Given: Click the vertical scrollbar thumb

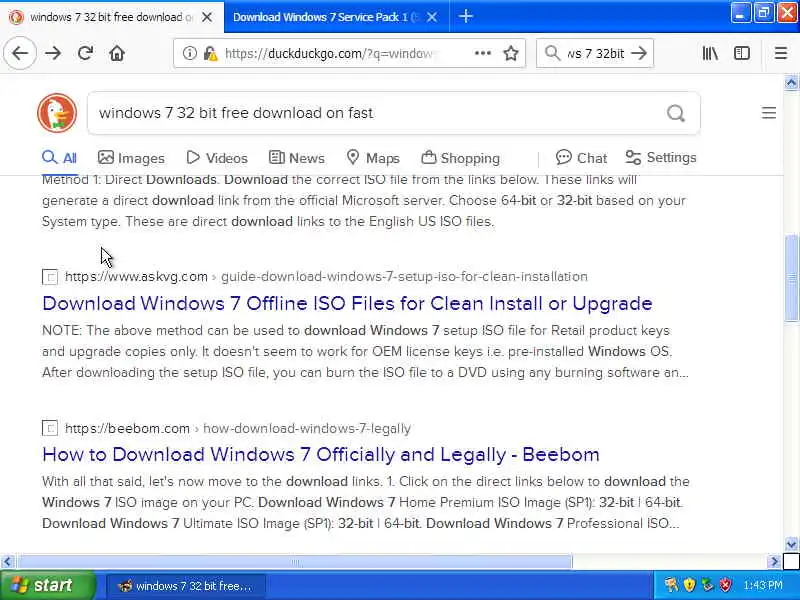Looking at the screenshot, I should coord(791,279).
